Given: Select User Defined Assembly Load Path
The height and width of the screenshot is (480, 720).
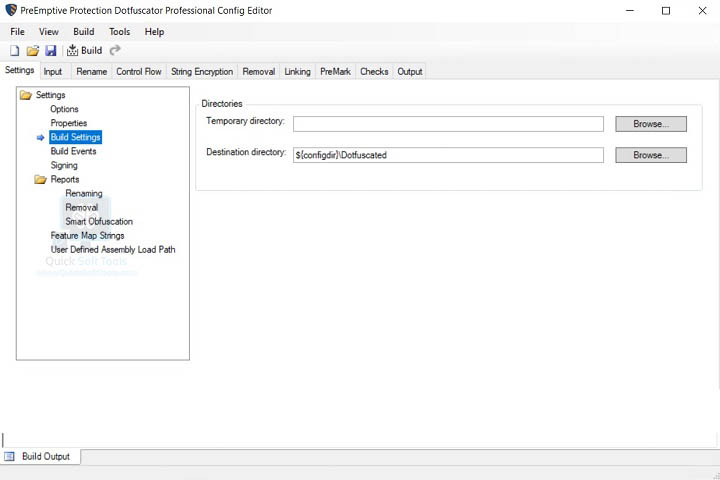Looking at the screenshot, I should coord(113,249).
